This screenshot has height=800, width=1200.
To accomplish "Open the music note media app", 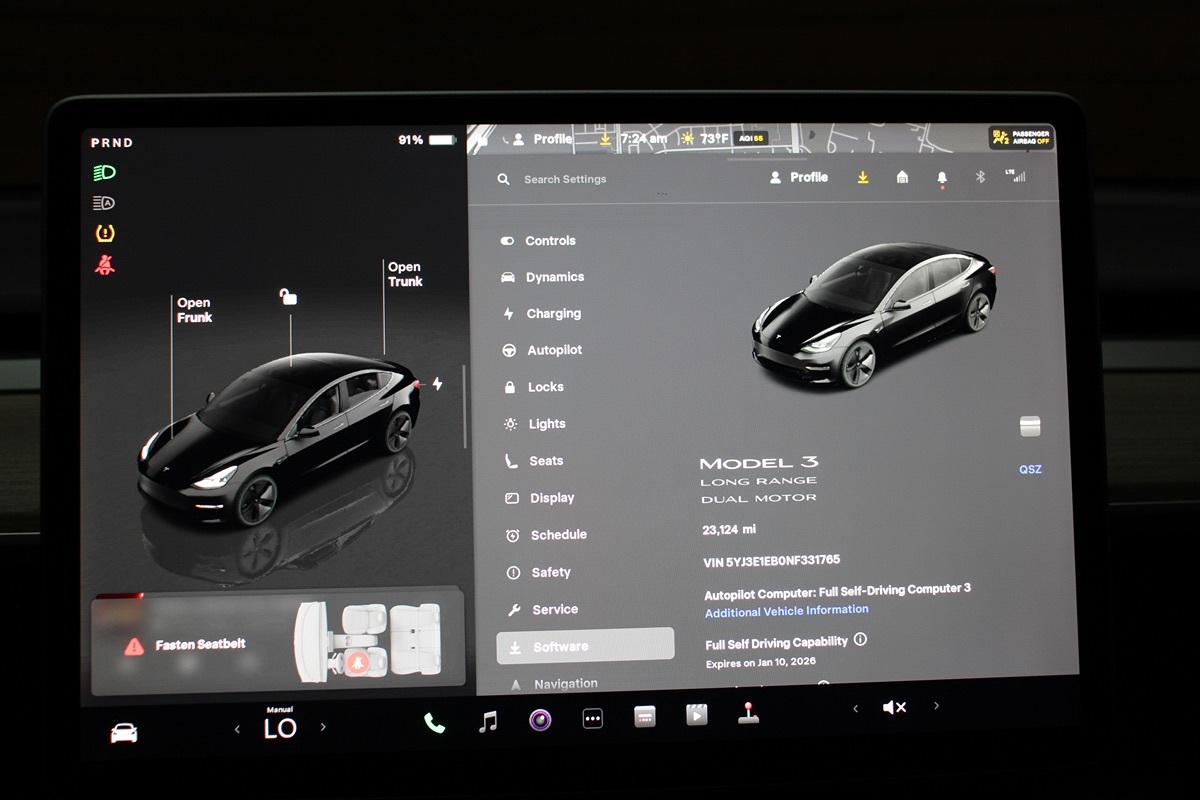I will point(488,721).
